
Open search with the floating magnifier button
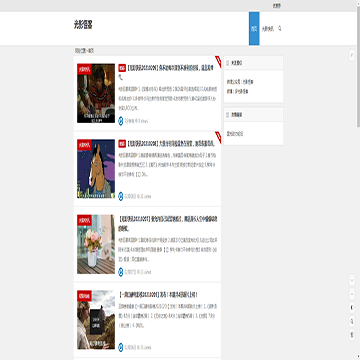coord(352,321)
